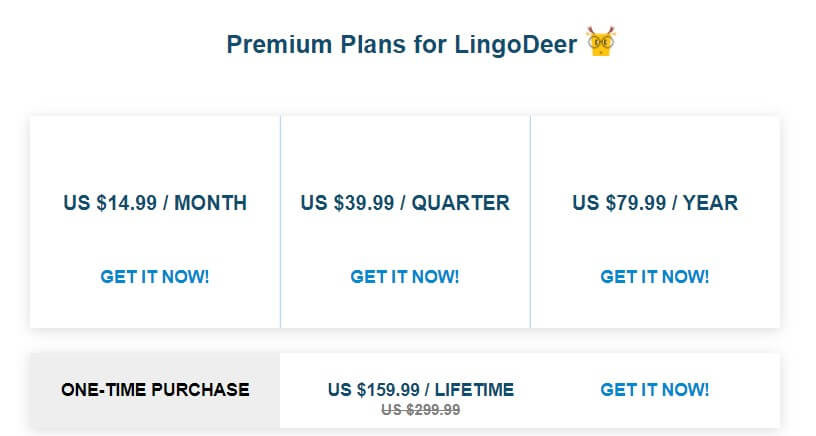Click the word YEAR in the third plan

point(710,203)
